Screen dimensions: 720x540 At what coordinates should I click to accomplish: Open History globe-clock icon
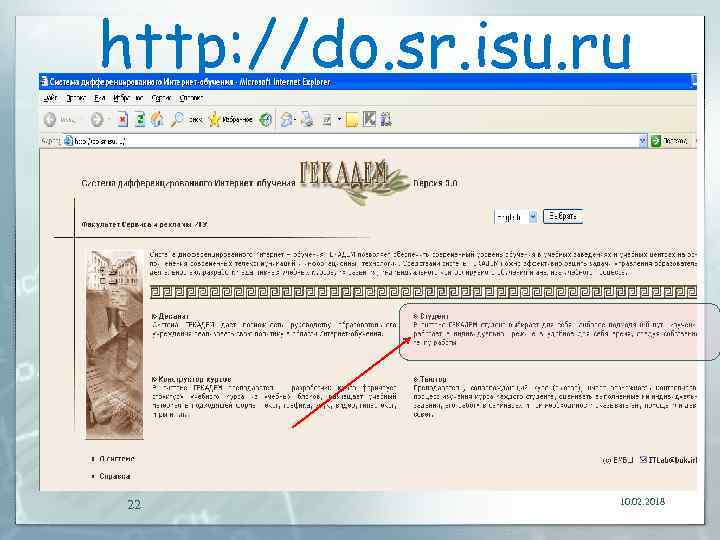pos(265,120)
